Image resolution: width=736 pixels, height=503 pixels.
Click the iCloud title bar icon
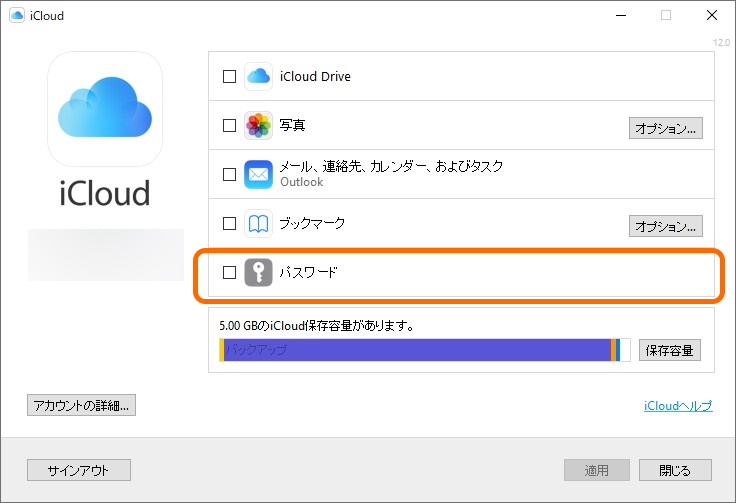click(x=17, y=15)
